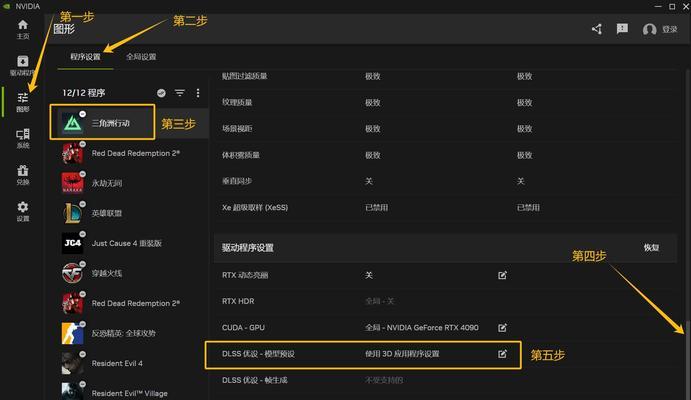Edit the CUDA - GPU setting icon
This screenshot has height=400, width=691.
(x=502, y=328)
